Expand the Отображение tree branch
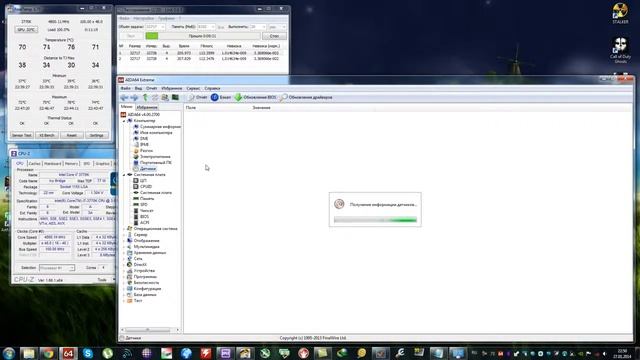Screen dimensions: 640x360 (x=124, y=241)
